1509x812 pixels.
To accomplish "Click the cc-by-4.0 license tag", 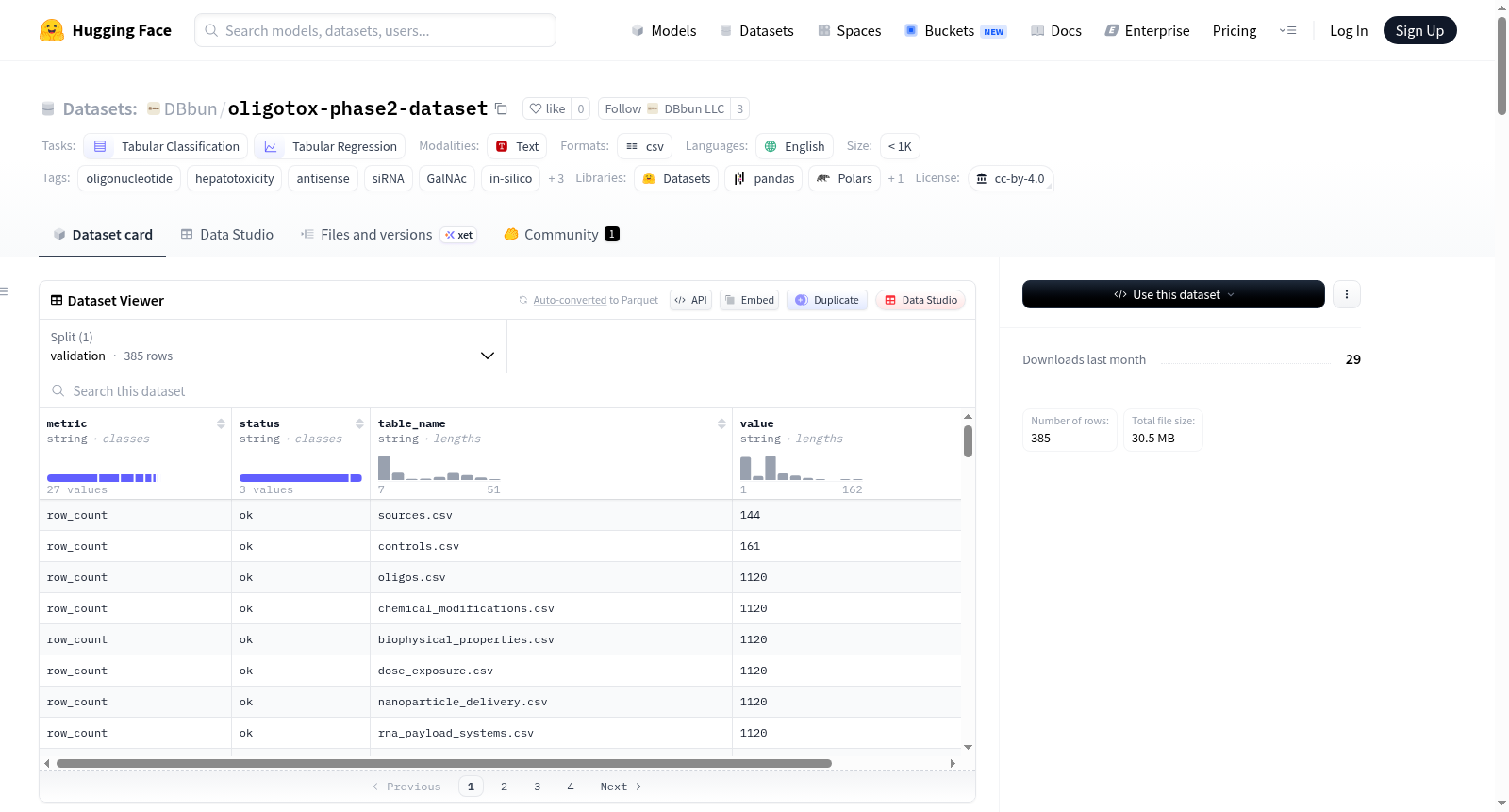I will click(x=1011, y=178).
